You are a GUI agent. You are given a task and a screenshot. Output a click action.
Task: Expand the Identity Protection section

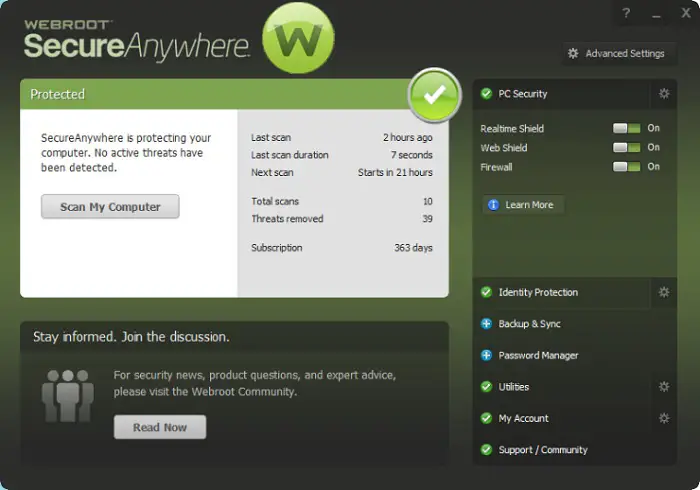click(x=562, y=292)
